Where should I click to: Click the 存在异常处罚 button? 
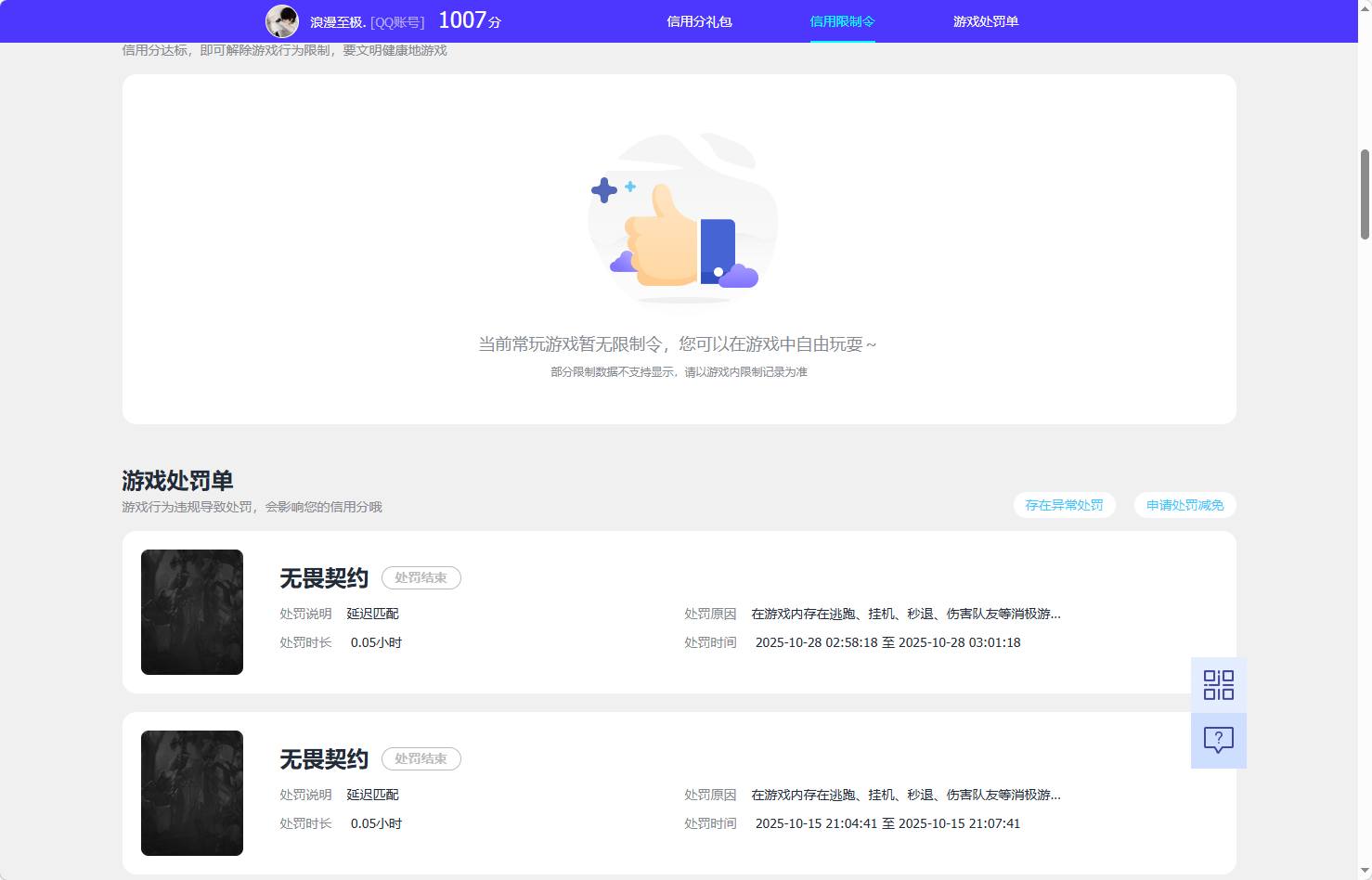(x=1064, y=505)
